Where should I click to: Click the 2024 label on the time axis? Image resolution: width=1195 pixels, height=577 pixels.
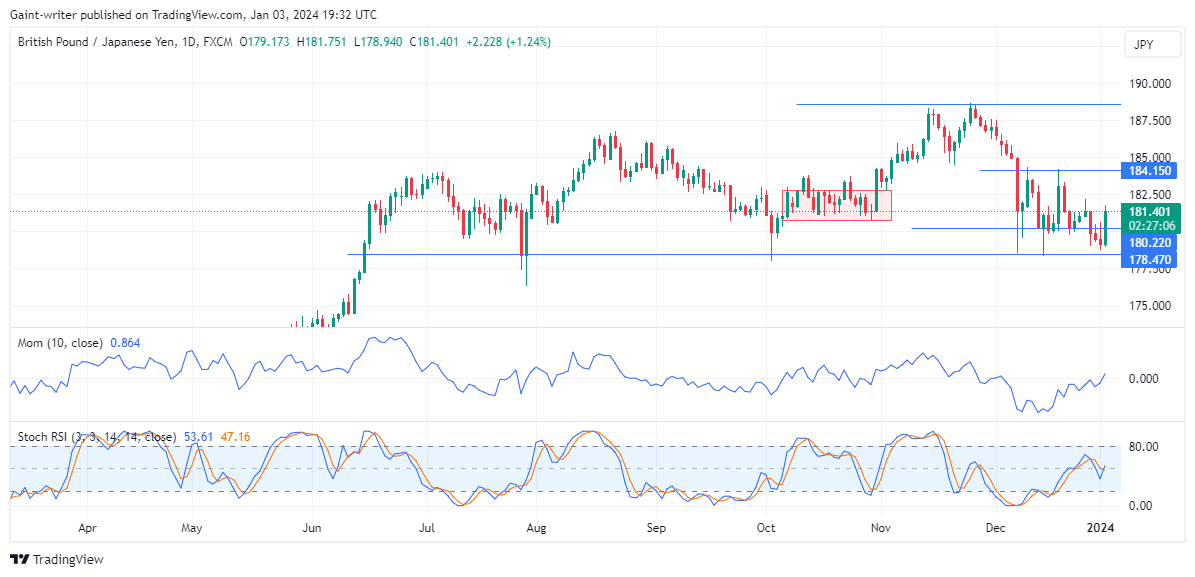(x=1100, y=527)
